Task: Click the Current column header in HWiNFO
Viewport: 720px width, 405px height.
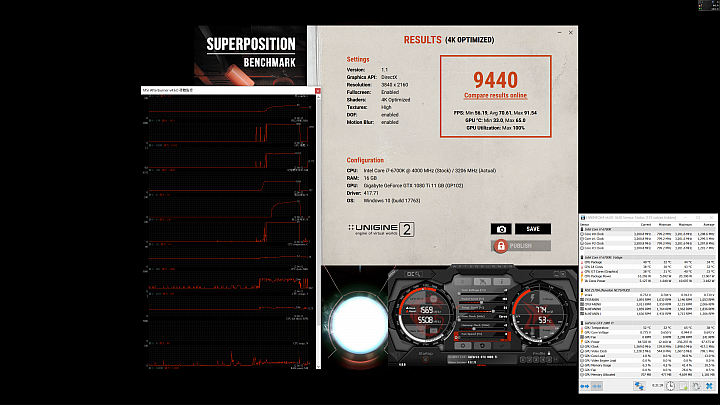Action: tap(646, 225)
